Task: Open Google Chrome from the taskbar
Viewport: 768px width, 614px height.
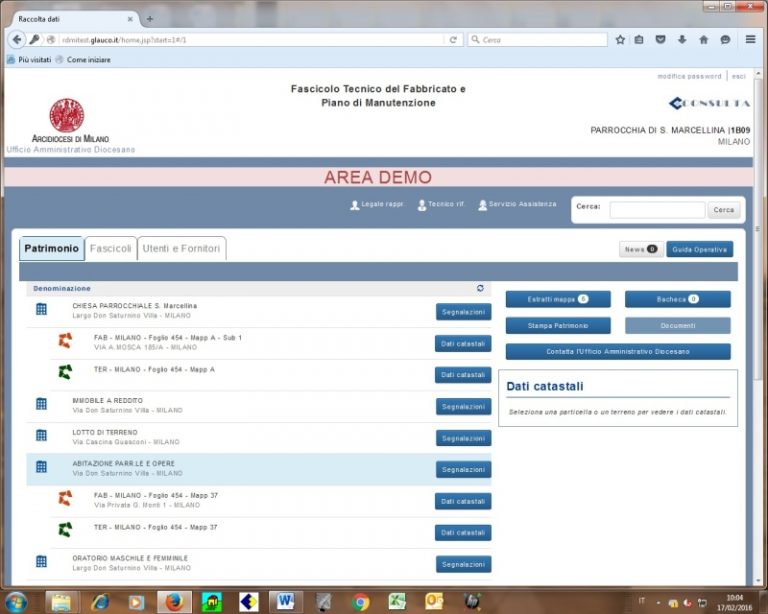Action: click(x=361, y=601)
